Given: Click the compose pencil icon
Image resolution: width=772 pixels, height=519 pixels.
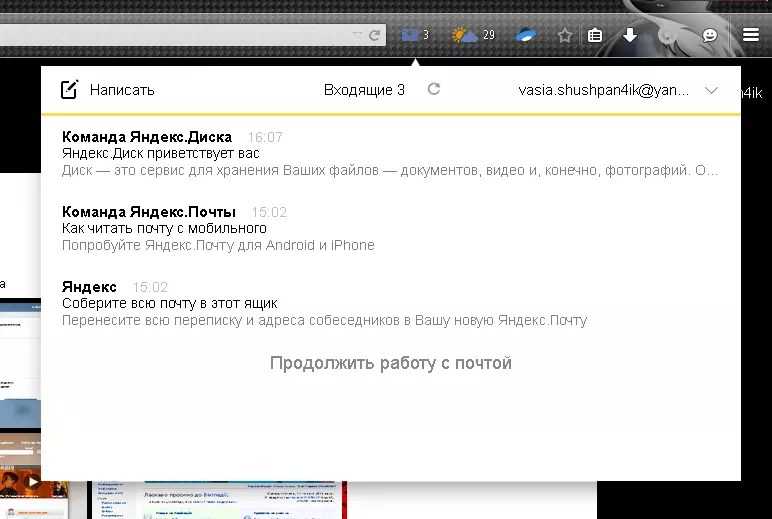Looking at the screenshot, I should pos(69,90).
